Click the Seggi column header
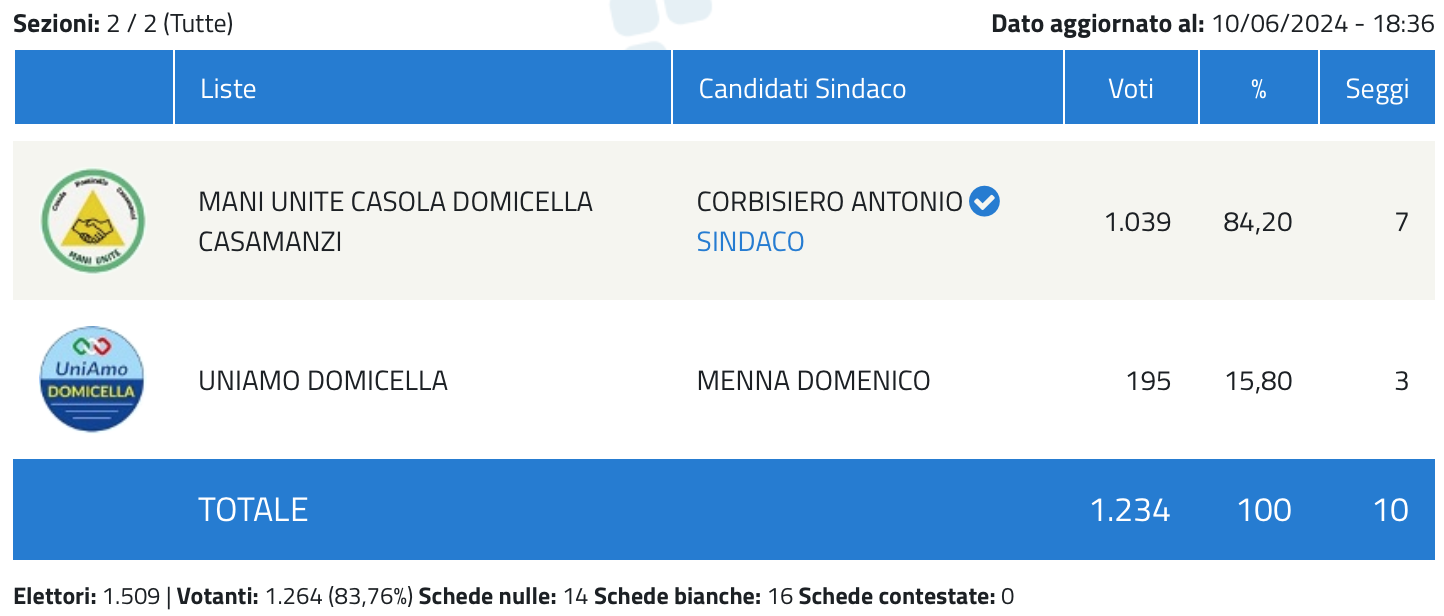This screenshot has height=616, width=1444. pyautogui.click(x=1377, y=89)
